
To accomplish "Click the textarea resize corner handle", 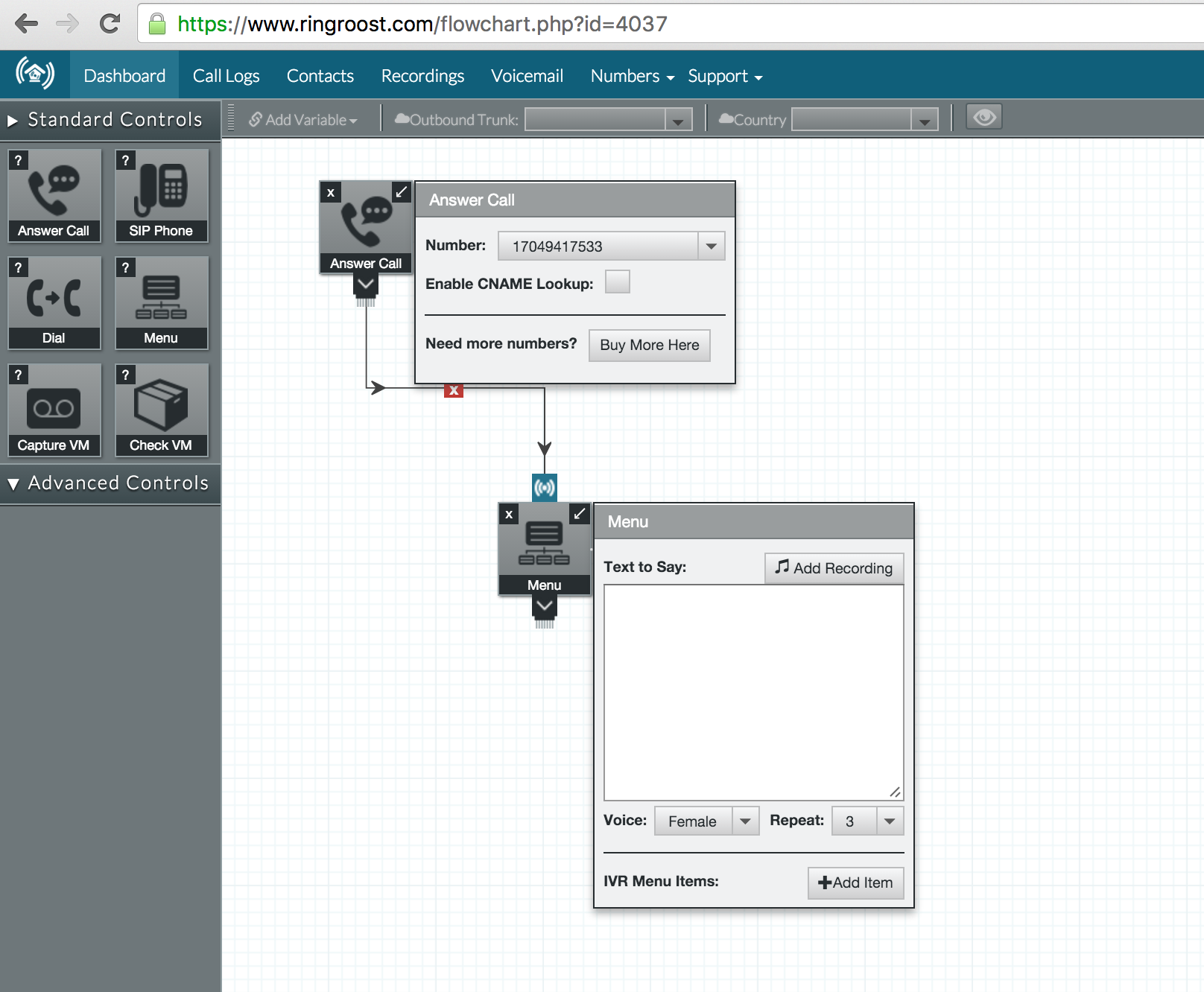I will coord(895,792).
